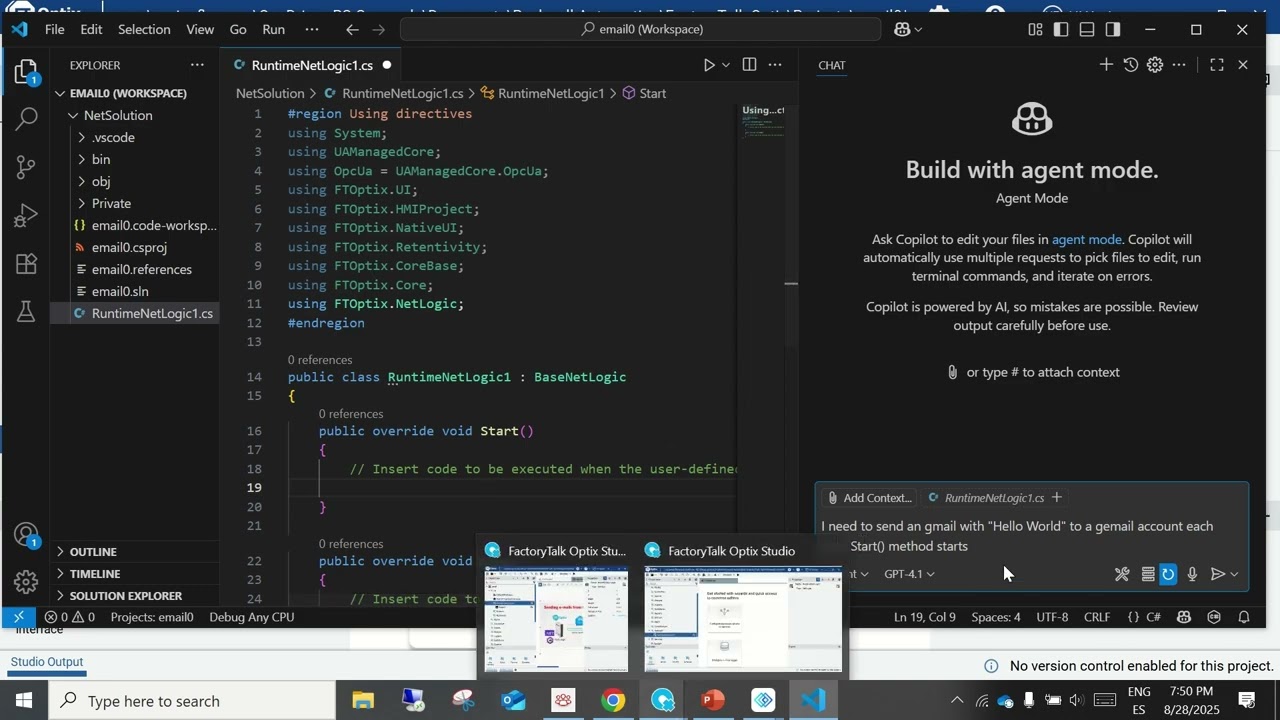Click Windows Start button
The image size is (1280, 720).
point(23,701)
